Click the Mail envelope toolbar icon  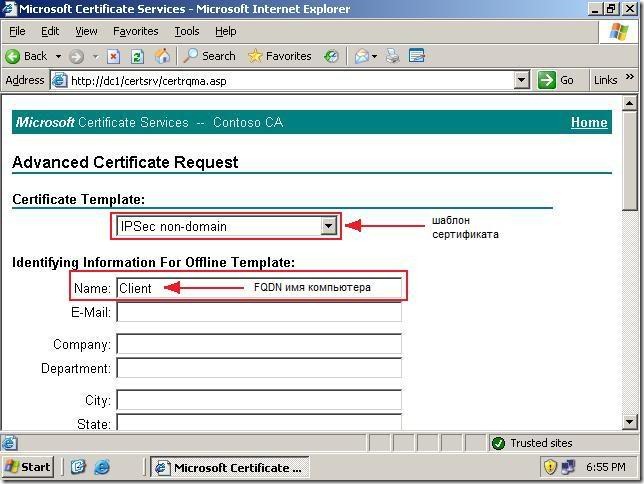point(361,56)
